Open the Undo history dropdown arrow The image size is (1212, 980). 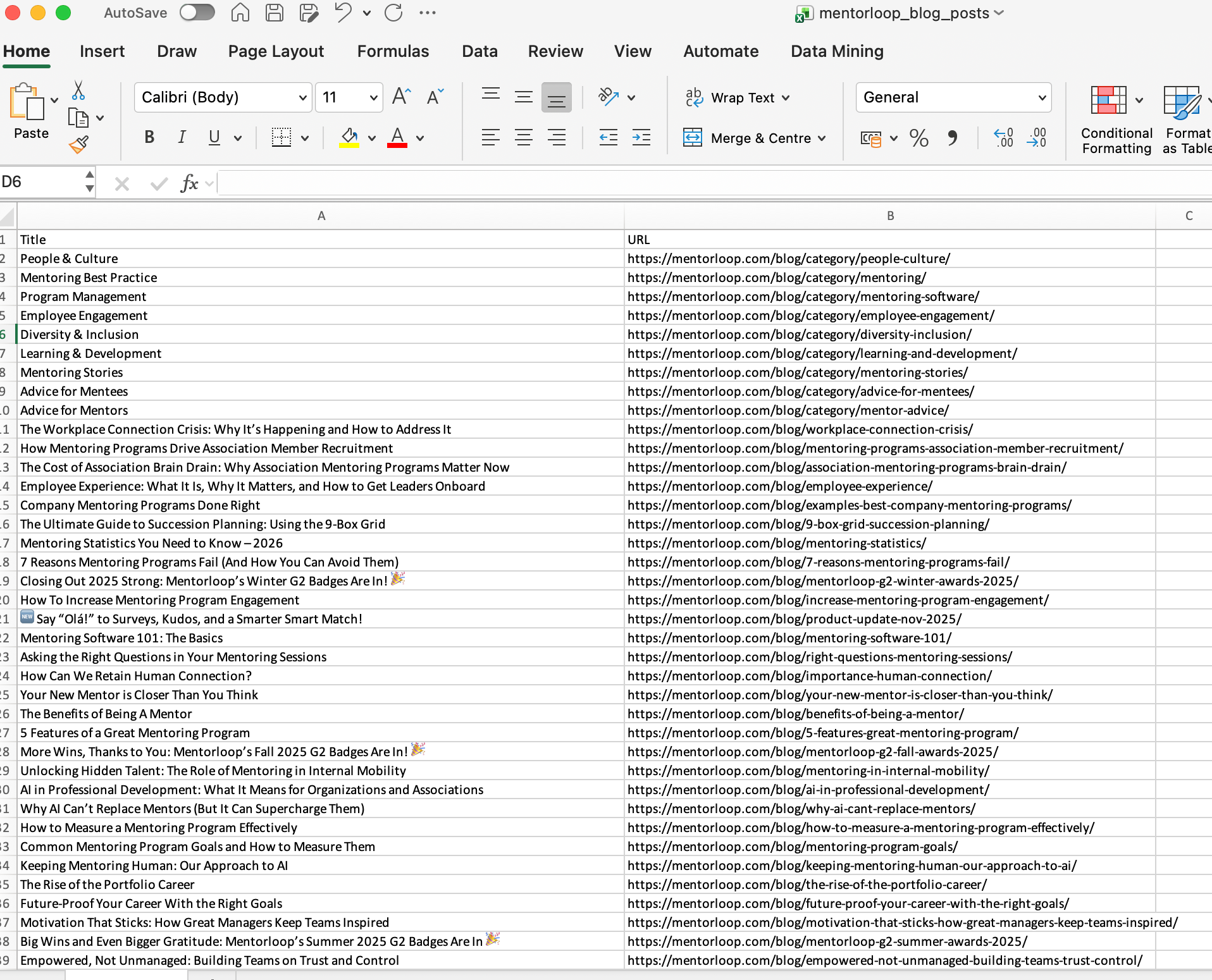tap(367, 13)
